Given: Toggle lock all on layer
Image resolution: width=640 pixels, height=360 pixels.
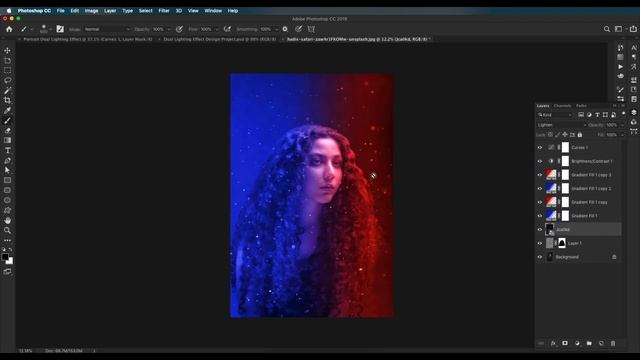Looking at the screenshot, I should click(580, 135).
